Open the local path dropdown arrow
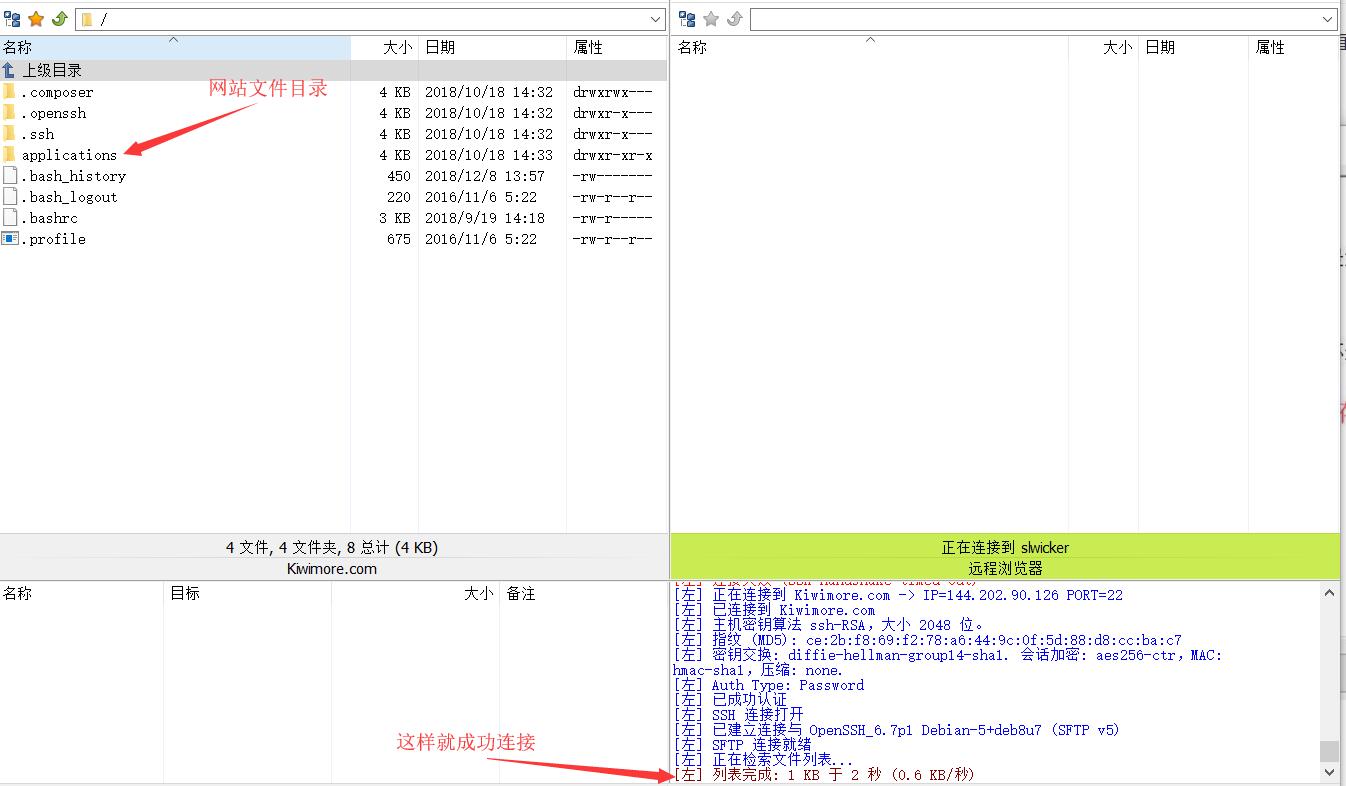 click(656, 18)
